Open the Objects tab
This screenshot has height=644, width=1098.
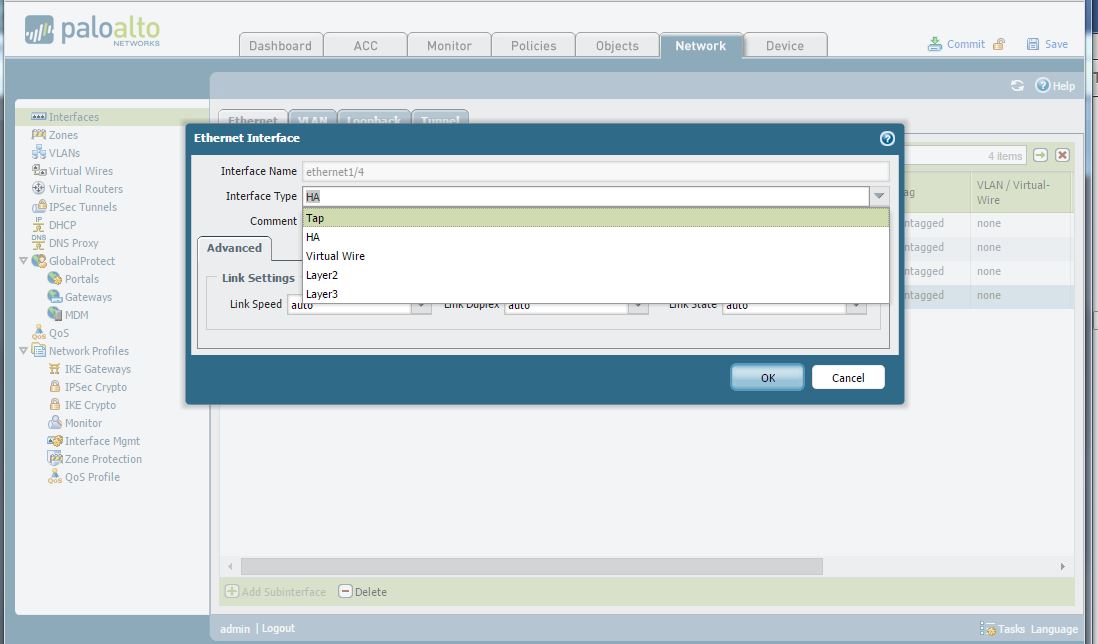[617, 46]
